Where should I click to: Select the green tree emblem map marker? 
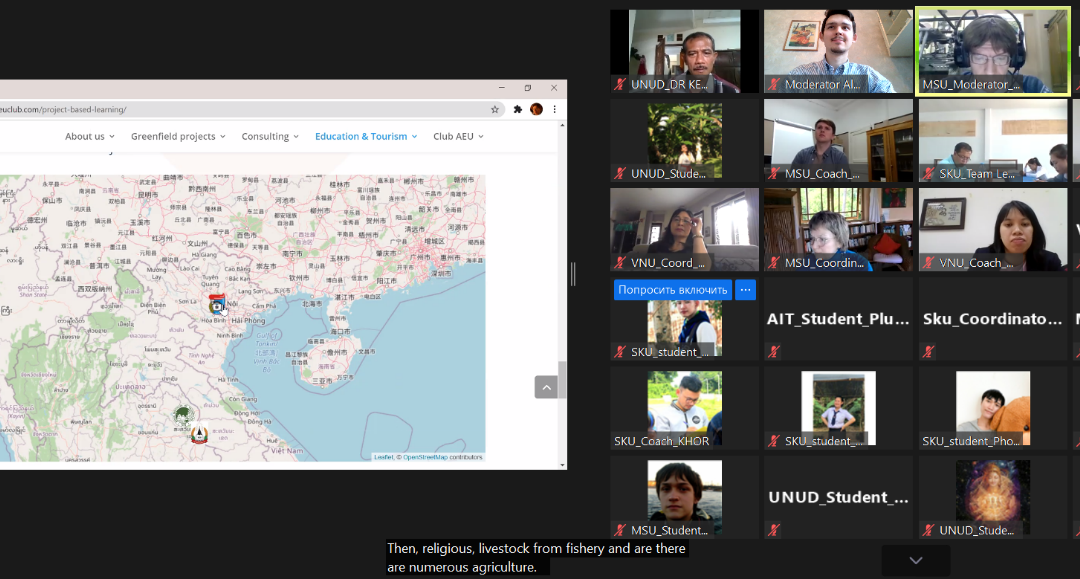pos(183,414)
